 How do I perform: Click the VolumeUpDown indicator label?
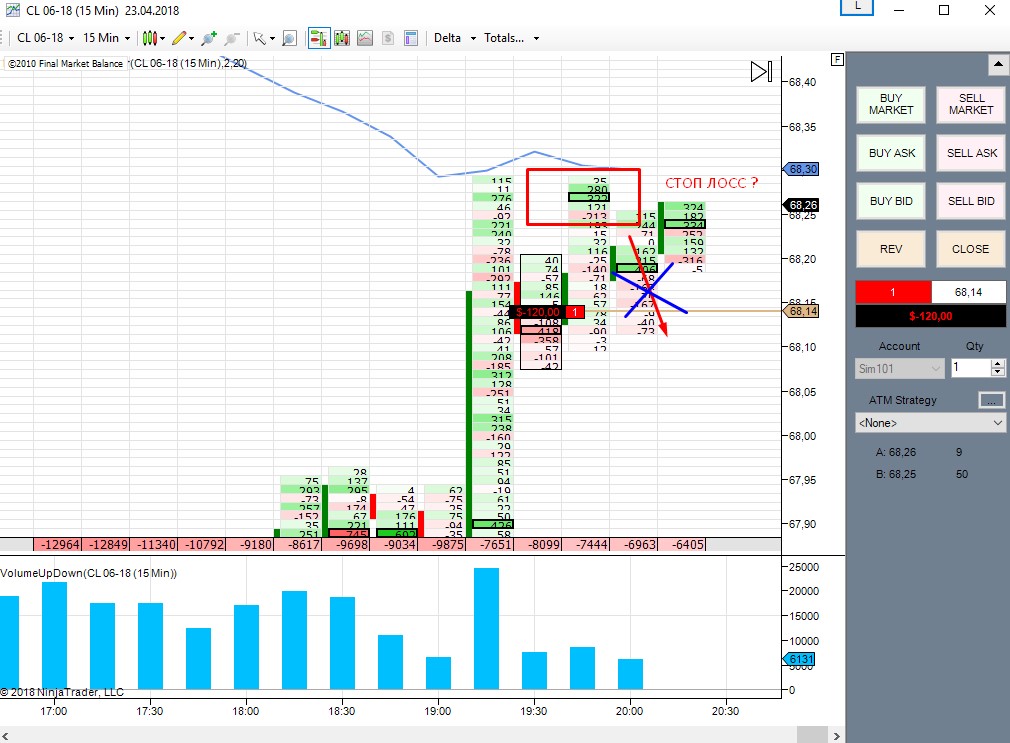point(89,573)
